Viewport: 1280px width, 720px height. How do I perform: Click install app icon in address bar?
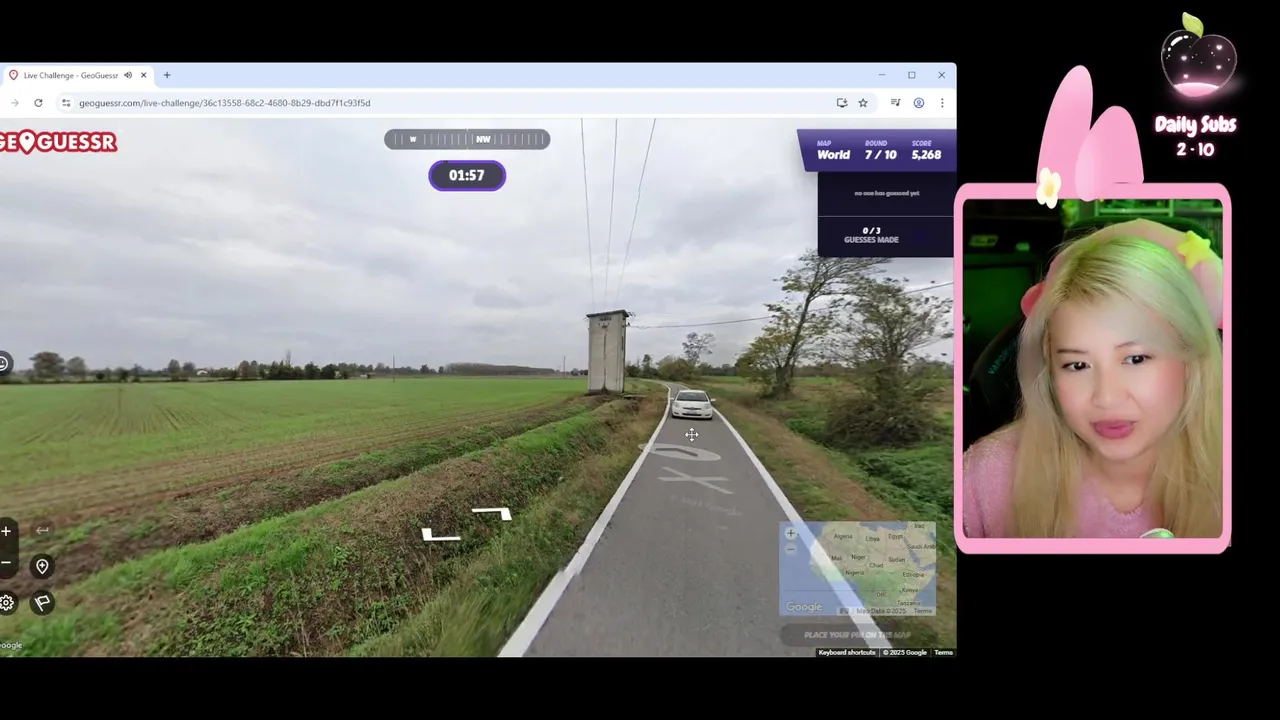[x=842, y=103]
